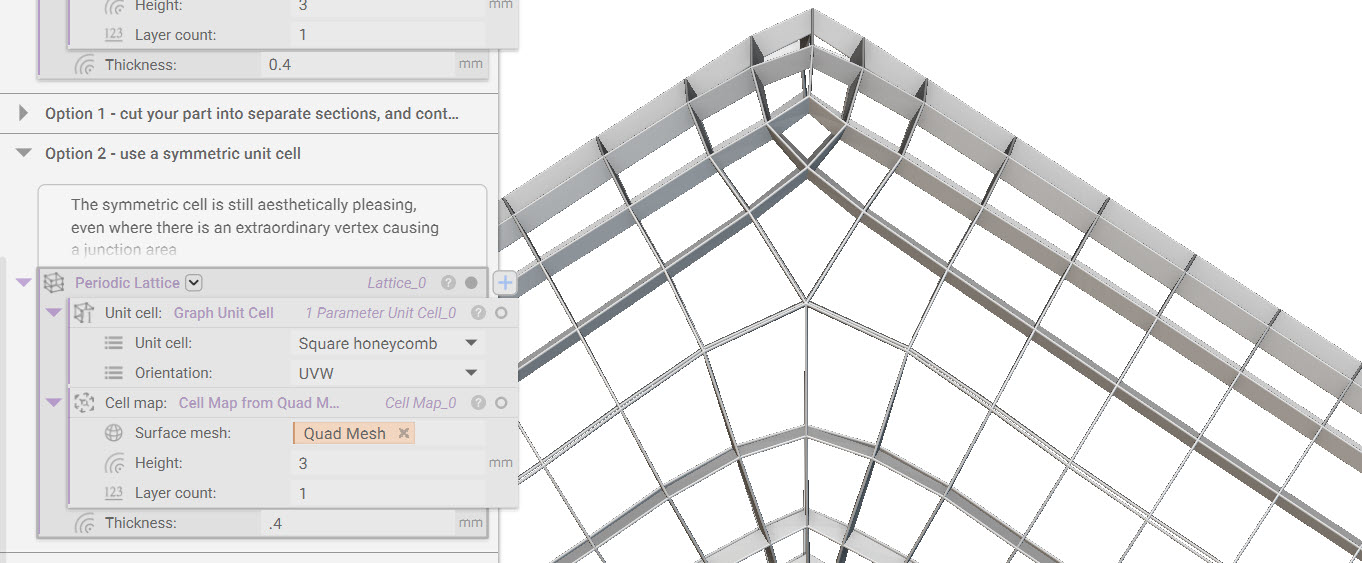
Task: Click the Periodic Lattice title
Action: tap(127, 283)
